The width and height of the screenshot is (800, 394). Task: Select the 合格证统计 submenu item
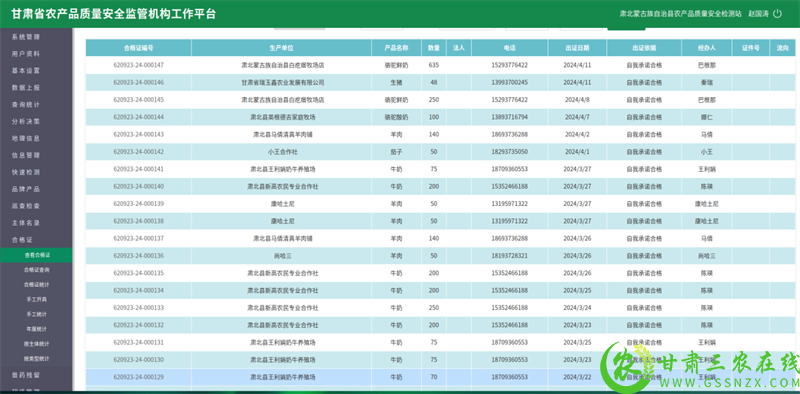[x=36, y=284]
